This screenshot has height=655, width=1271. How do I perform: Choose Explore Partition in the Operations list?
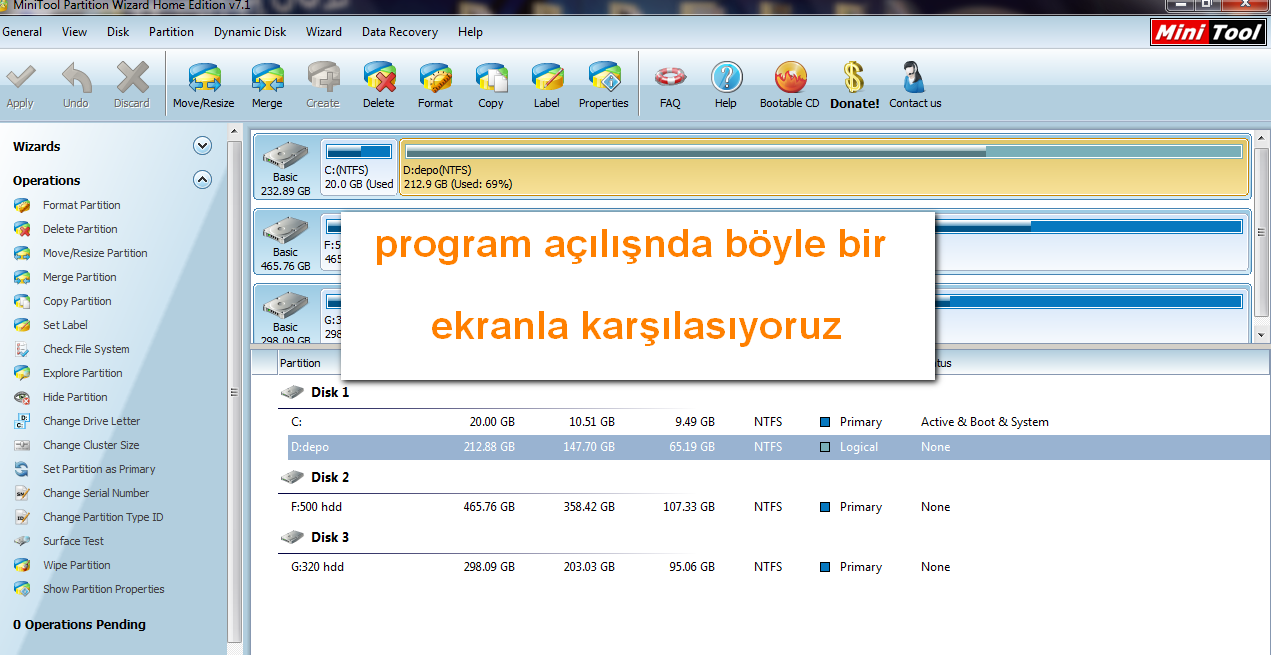[x=82, y=373]
